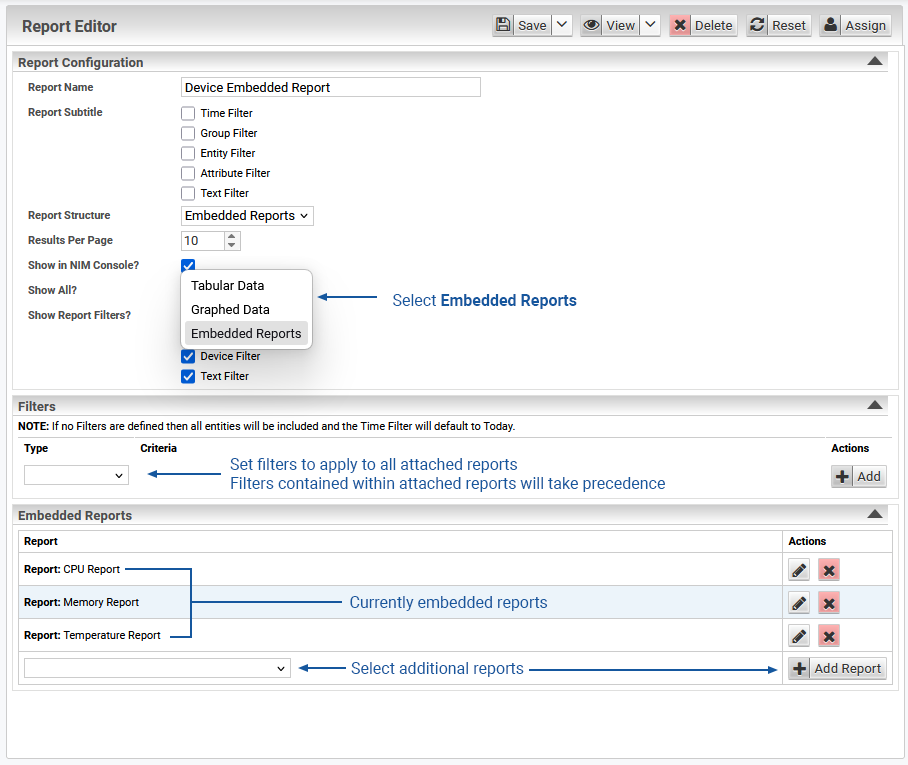Enable the Time Filter subtitle checkbox
The image size is (908, 765).
pos(188,113)
